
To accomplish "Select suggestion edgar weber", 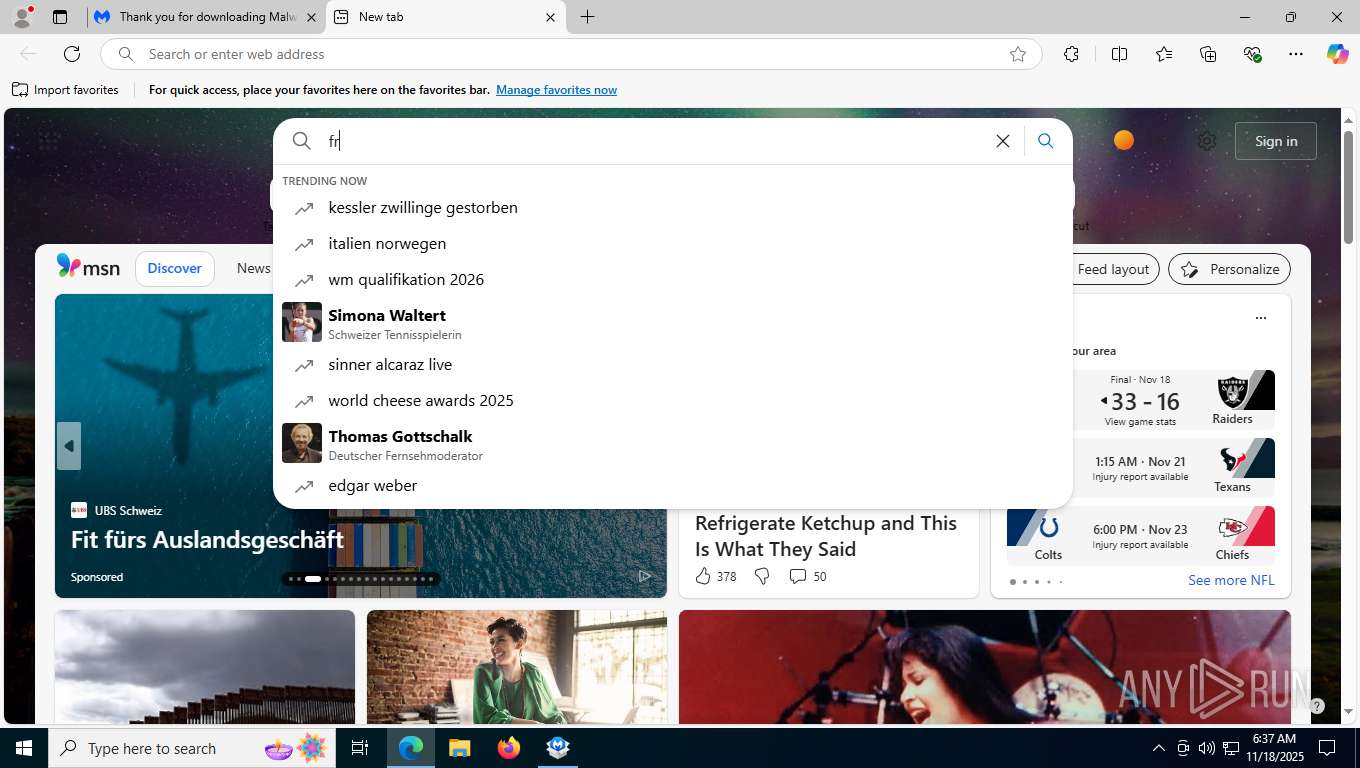I will [x=672, y=486].
